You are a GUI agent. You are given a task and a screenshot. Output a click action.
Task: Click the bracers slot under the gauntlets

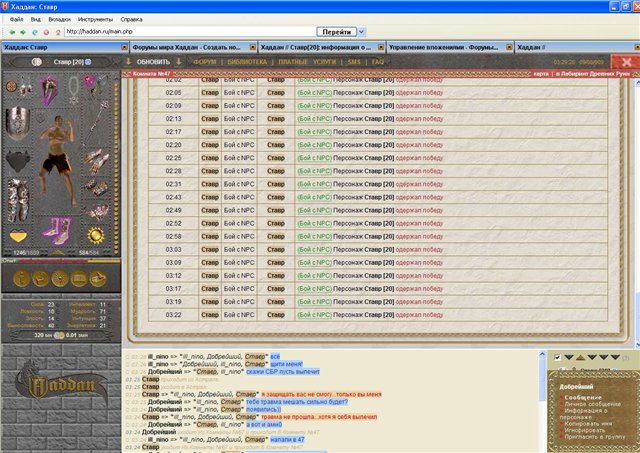click(96, 188)
